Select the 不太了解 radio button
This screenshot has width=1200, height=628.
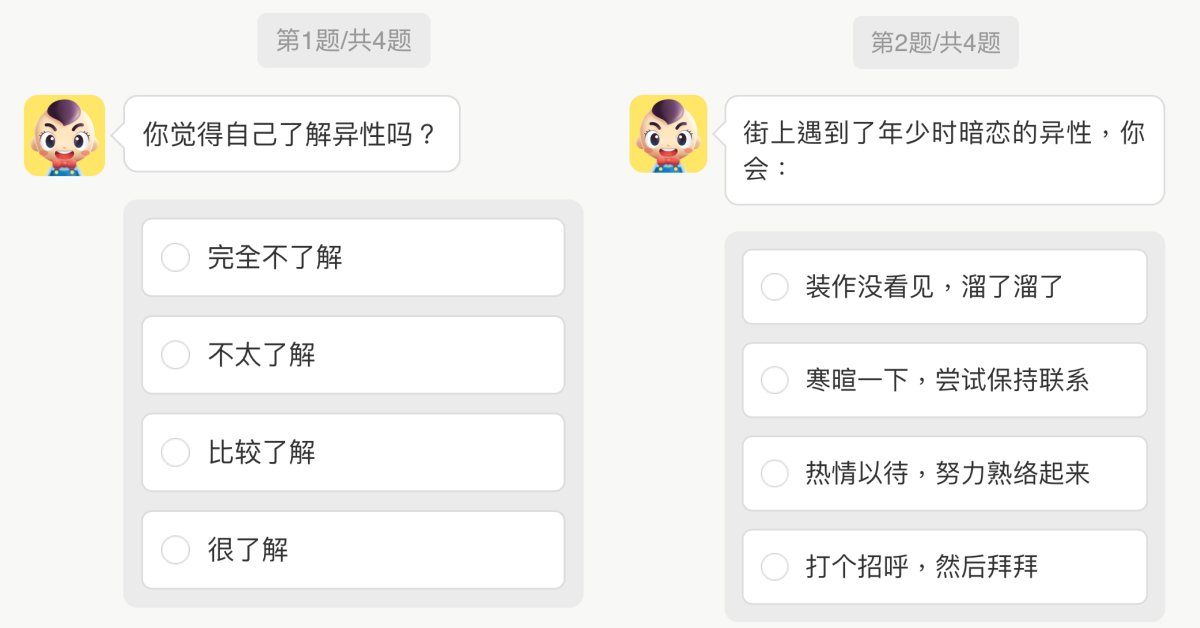175,355
